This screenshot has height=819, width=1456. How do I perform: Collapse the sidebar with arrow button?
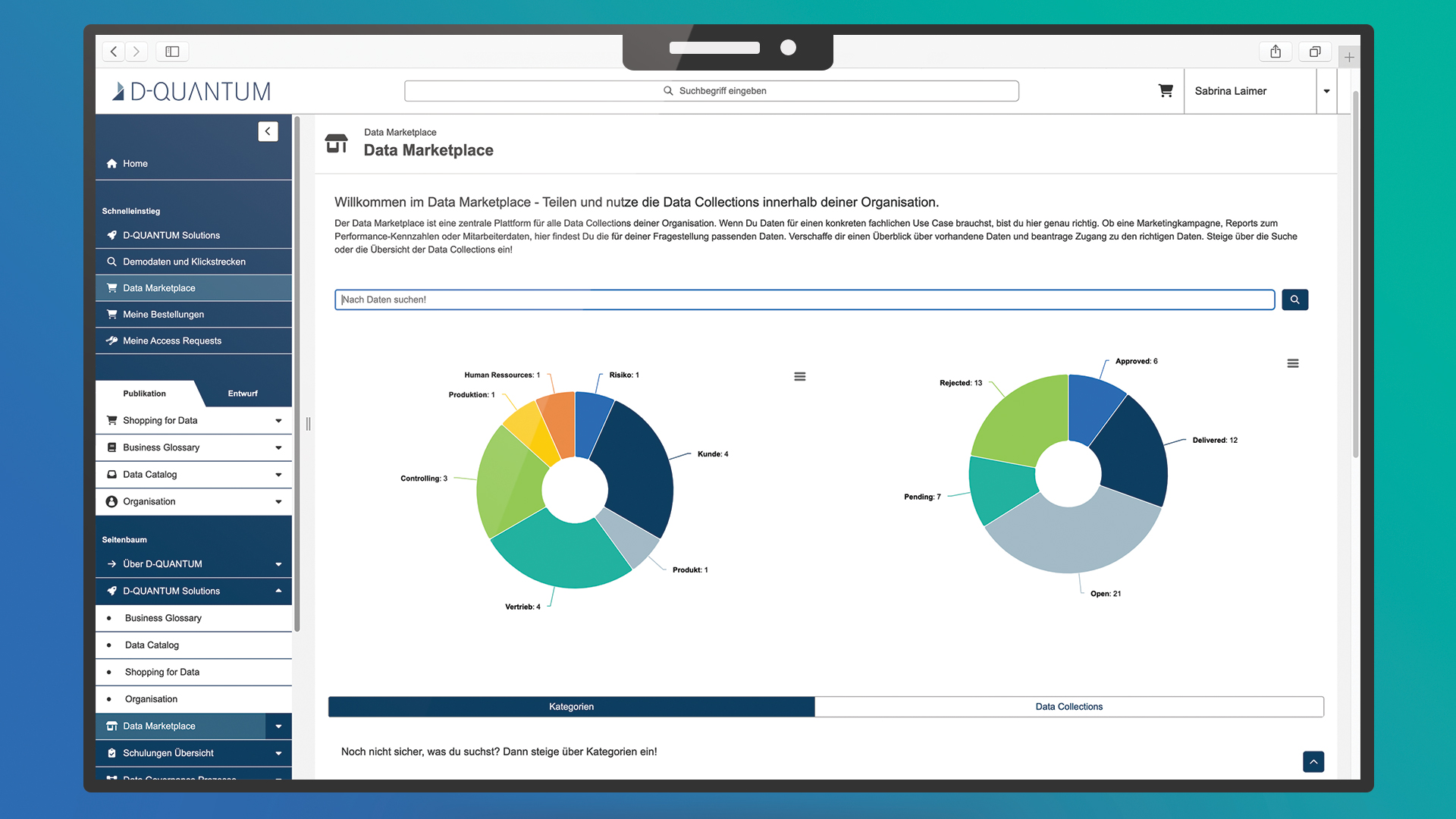268,131
